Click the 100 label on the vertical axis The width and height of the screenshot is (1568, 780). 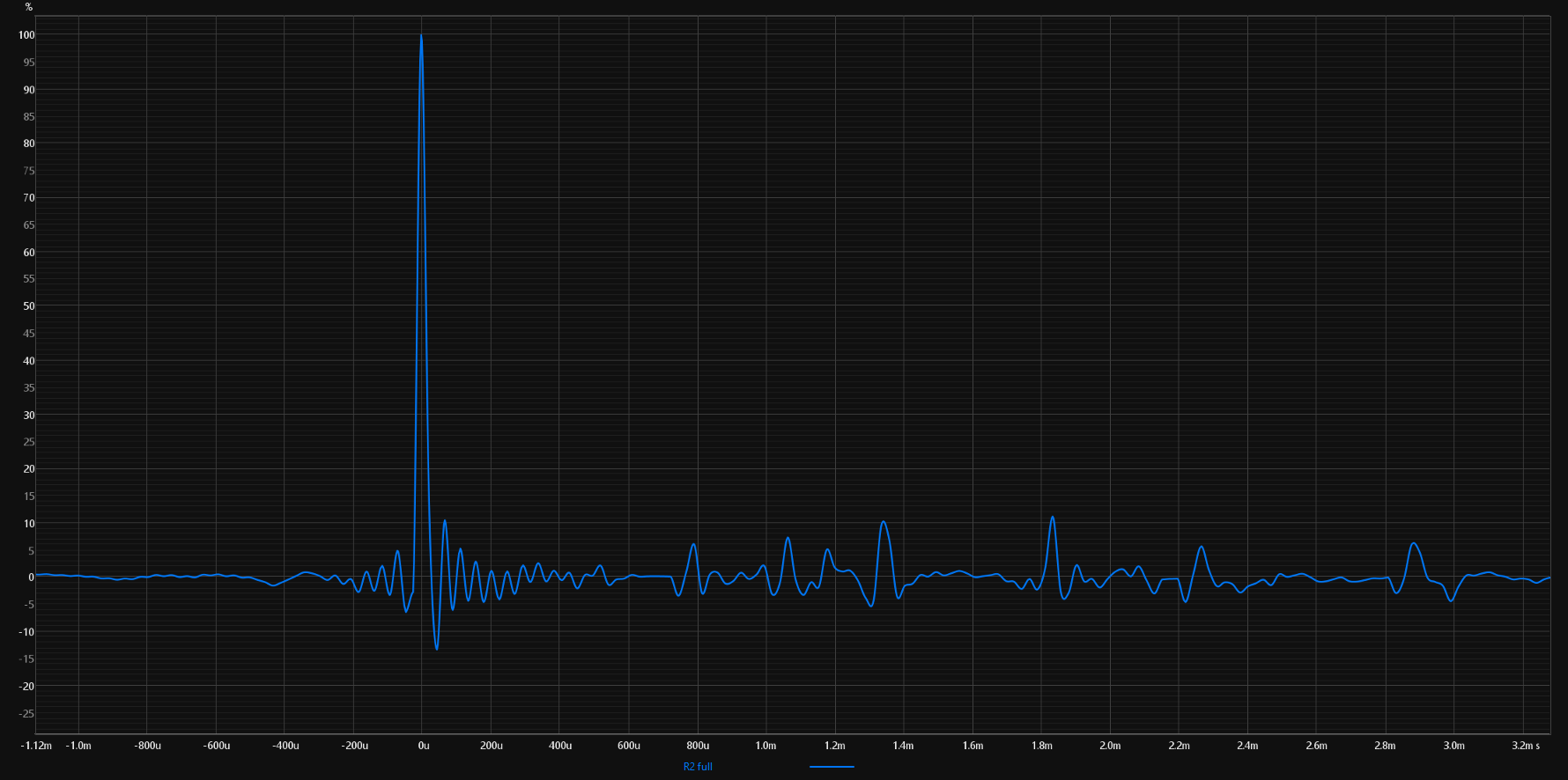pos(26,35)
